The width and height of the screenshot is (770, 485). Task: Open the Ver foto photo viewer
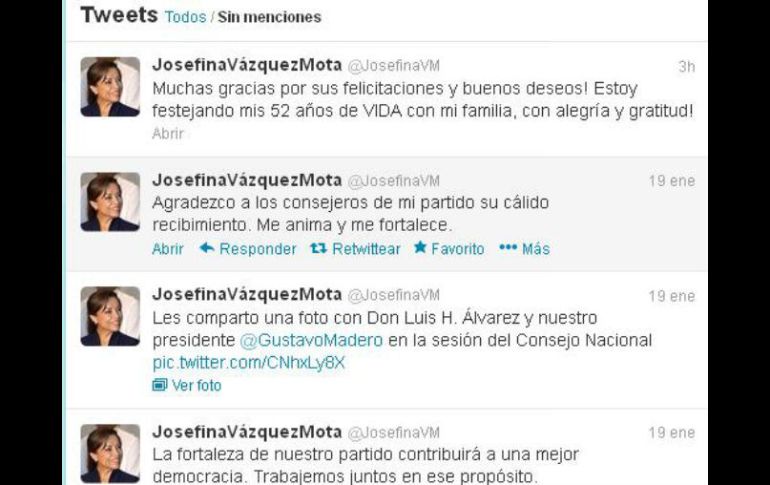click(x=196, y=385)
